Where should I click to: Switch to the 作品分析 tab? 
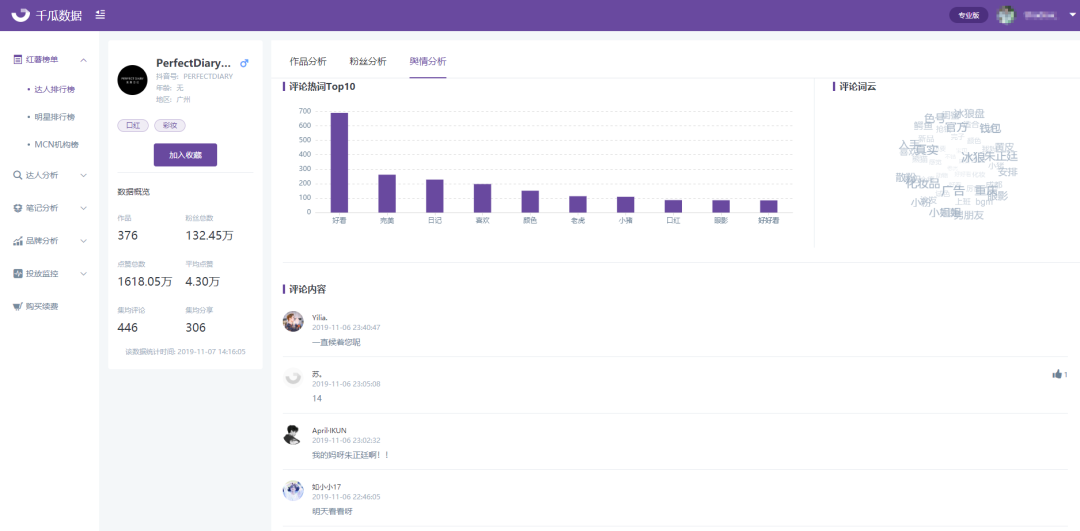click(308, 61)
